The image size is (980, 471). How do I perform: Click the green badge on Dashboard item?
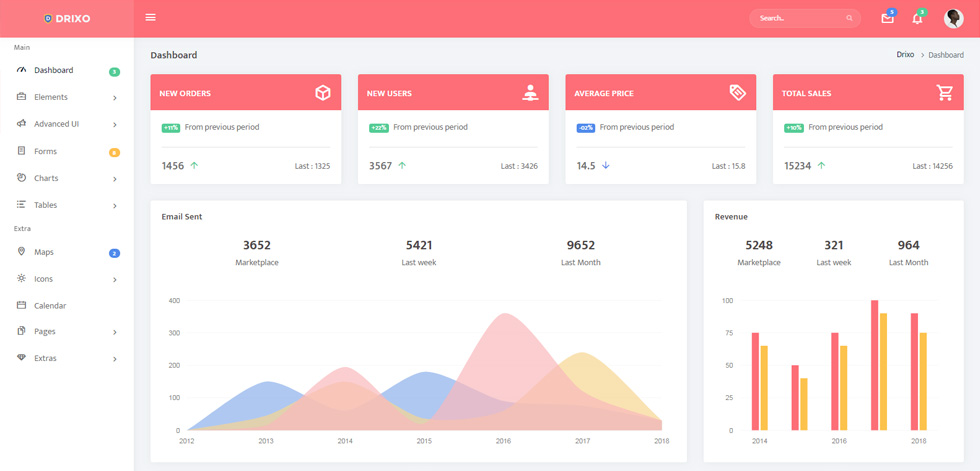tap(114, 72)
